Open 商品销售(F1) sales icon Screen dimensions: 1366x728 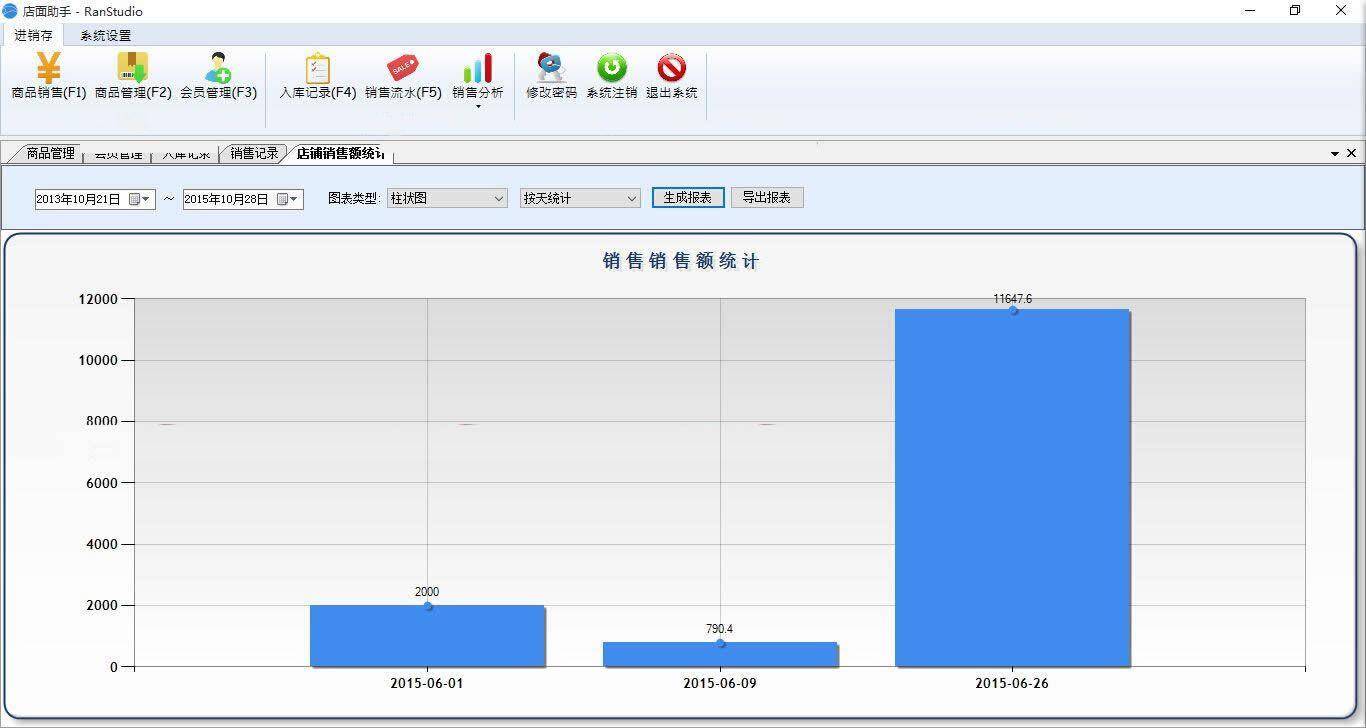point(48,76)
